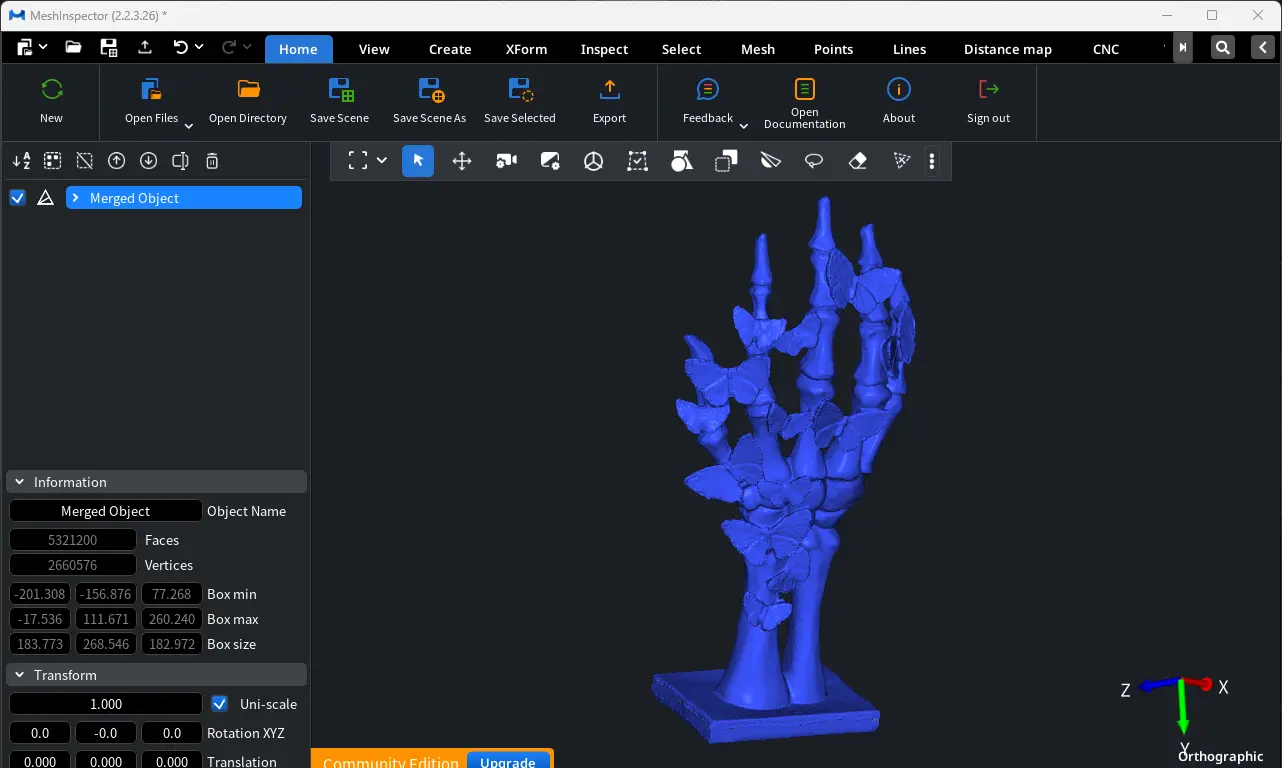This screenshot has width=1282, height=768.
Task: Disable the Uni-scale checkbox
Action: [220, 704]
